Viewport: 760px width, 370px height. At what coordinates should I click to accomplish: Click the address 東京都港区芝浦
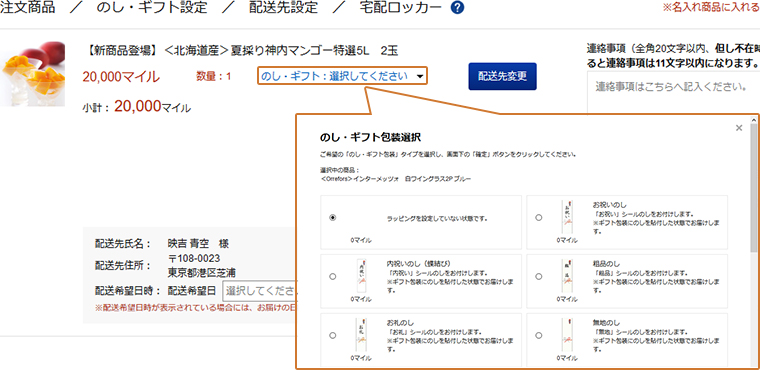(202, 272)
